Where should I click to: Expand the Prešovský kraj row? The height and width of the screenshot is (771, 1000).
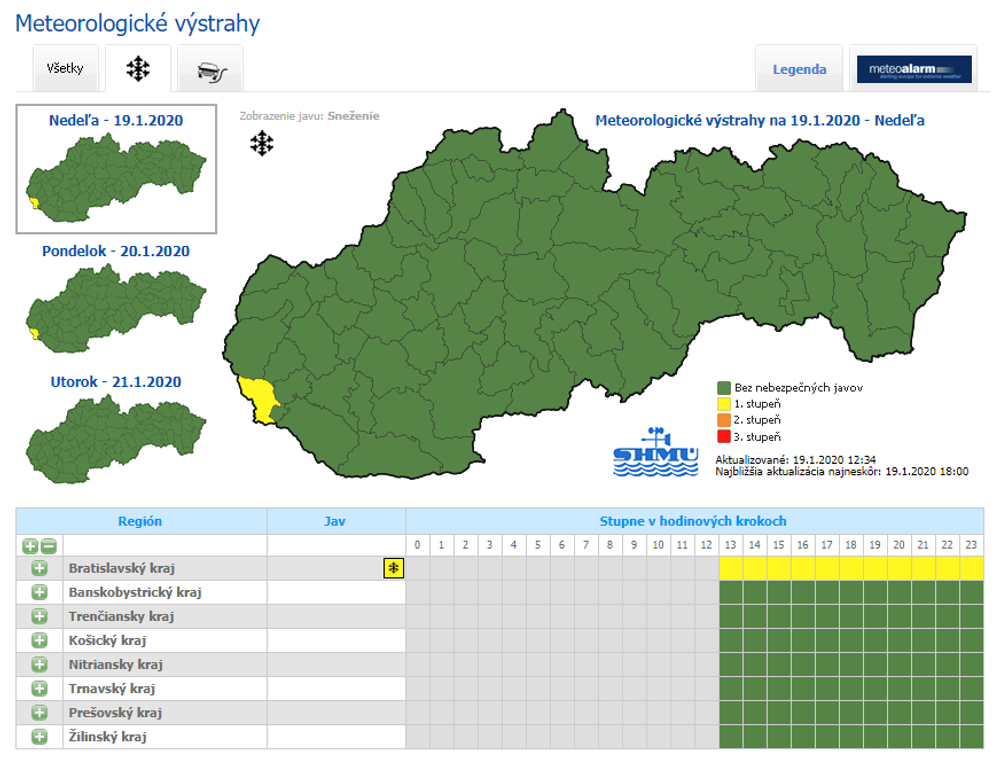pyautogui.click(x=40, y=713)
